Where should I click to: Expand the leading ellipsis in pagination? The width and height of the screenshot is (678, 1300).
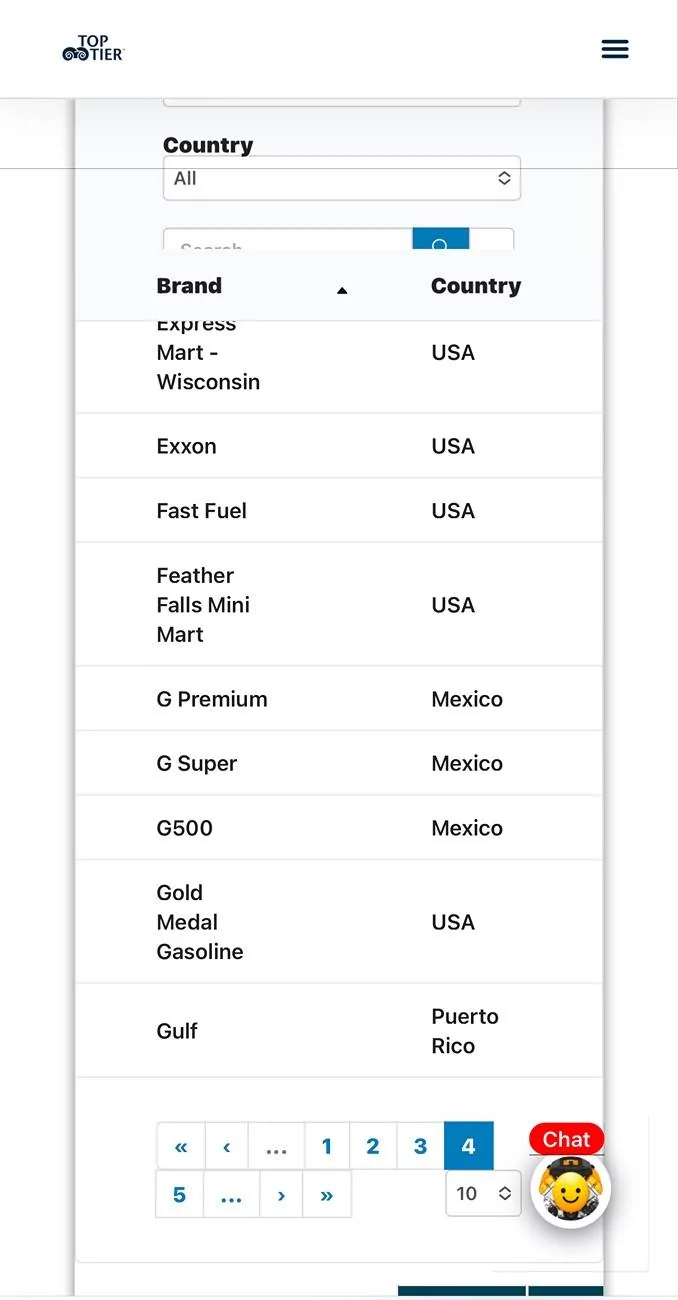276,1146
